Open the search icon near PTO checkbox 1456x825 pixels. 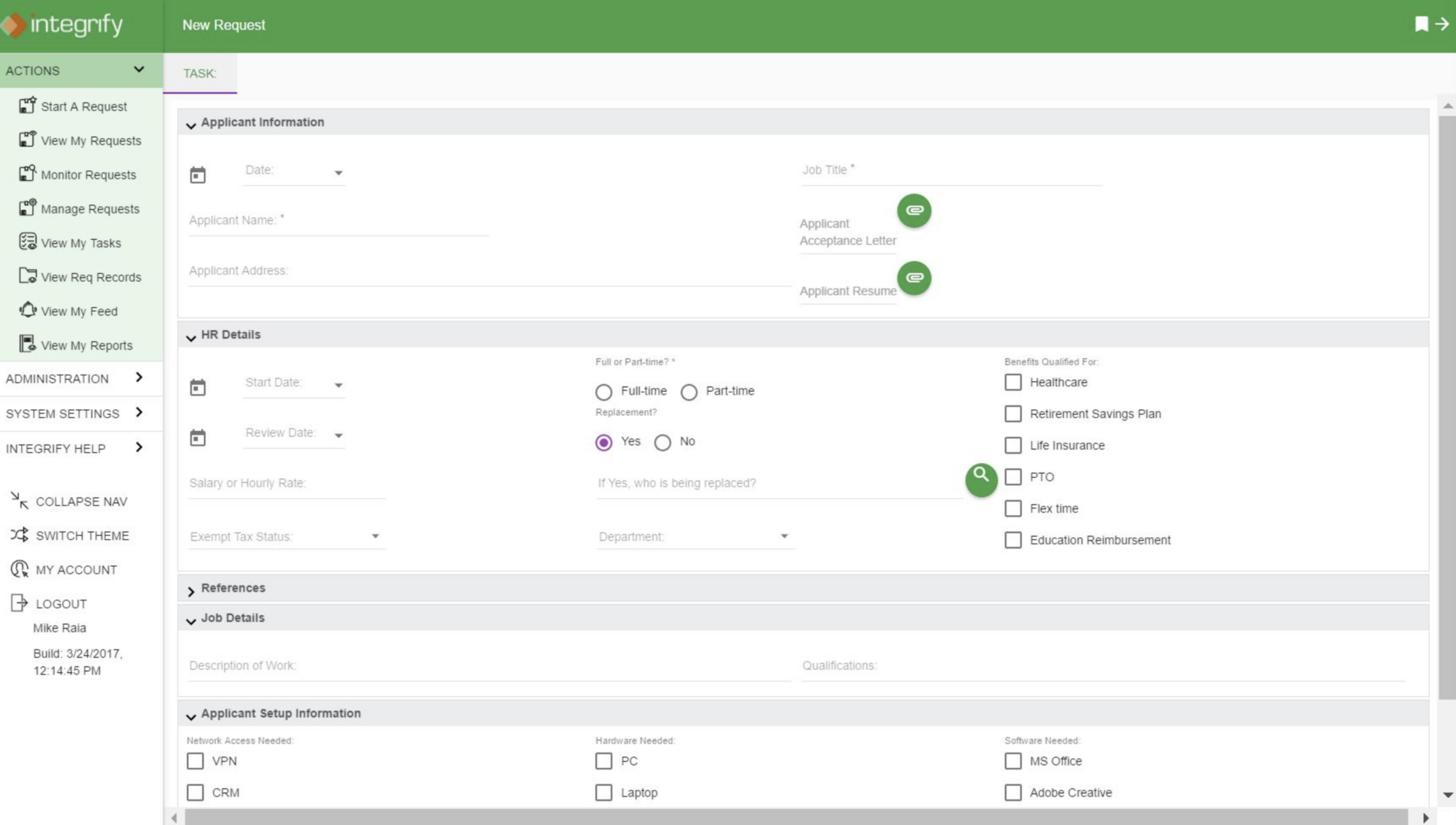click(980, 479)
